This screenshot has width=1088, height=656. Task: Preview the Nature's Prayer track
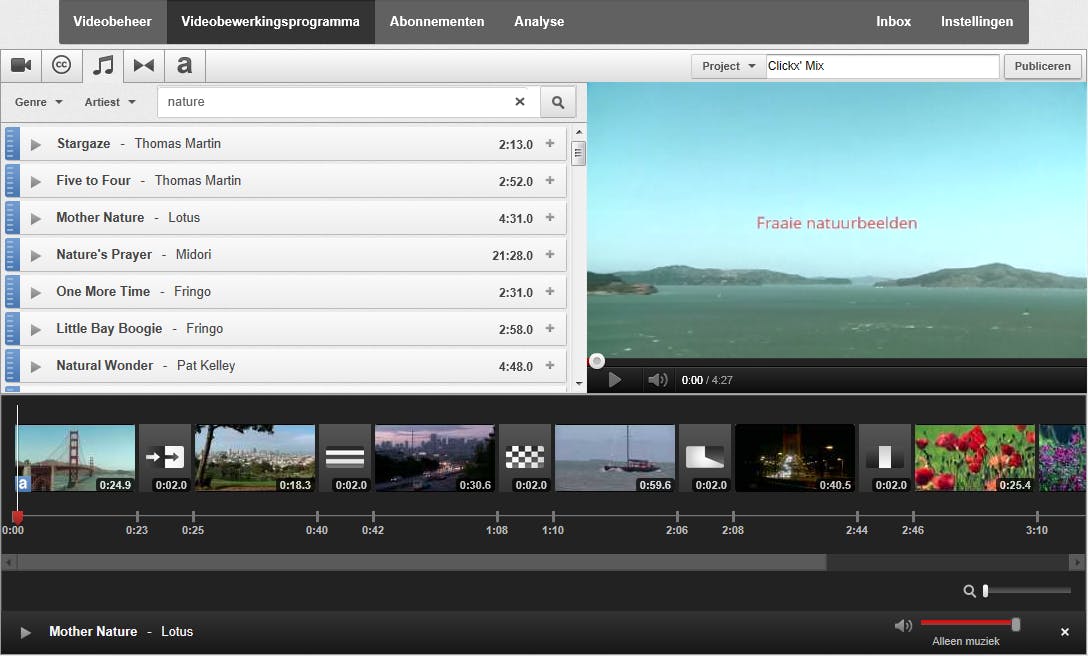(36, 256)
